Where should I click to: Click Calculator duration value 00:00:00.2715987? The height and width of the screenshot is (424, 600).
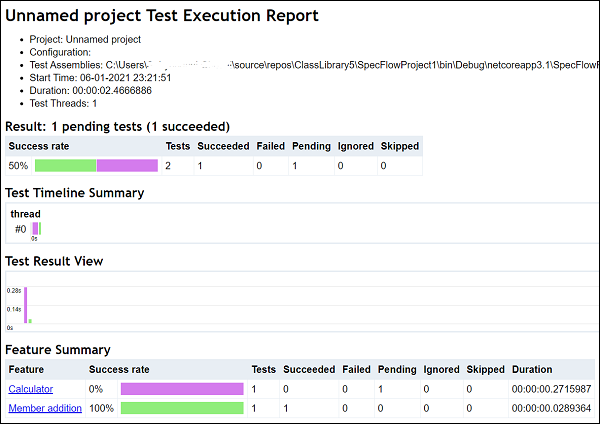pyautogui.click(x=550, y=389)
